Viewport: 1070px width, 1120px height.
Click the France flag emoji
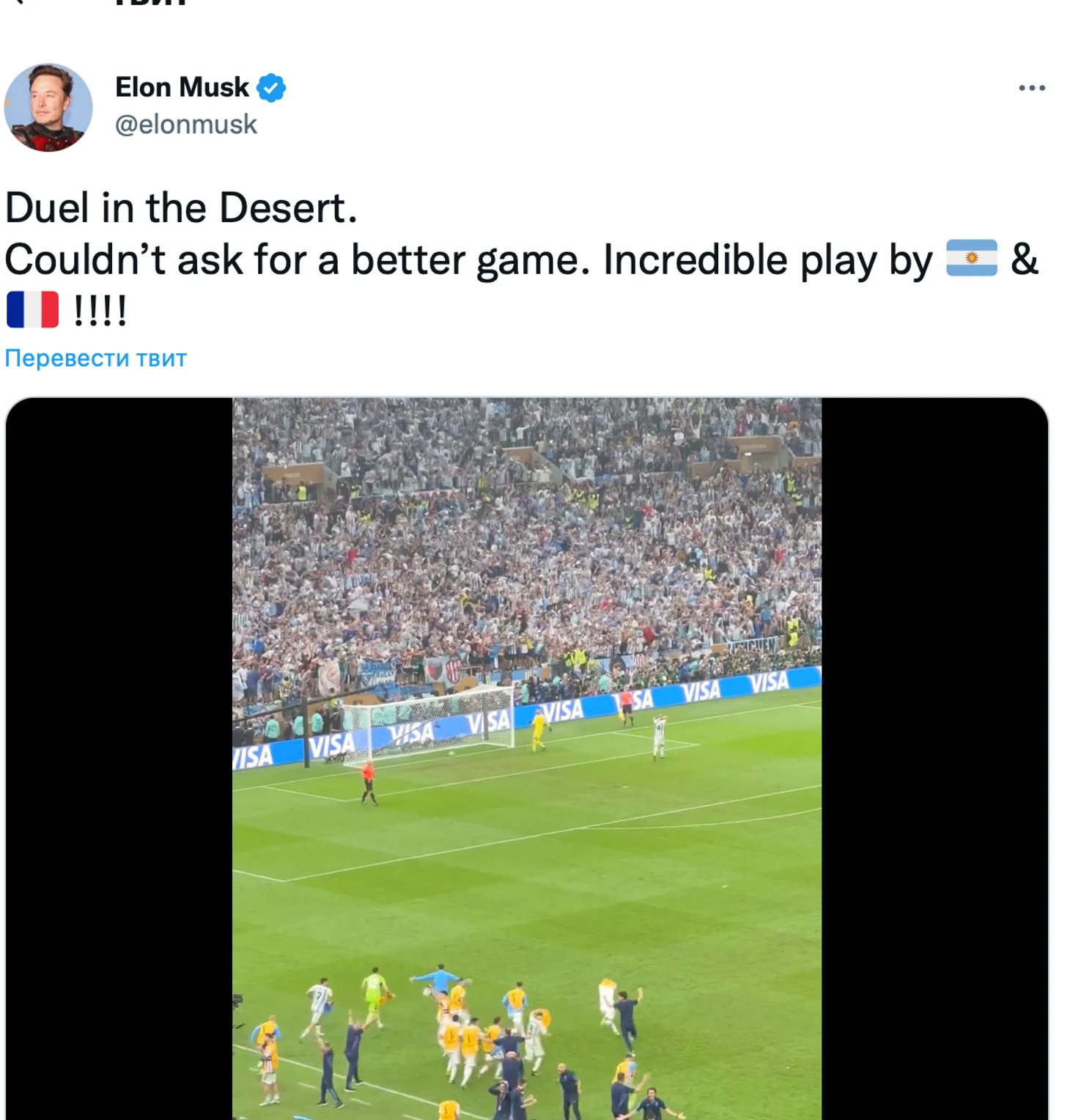click(32, 309)
